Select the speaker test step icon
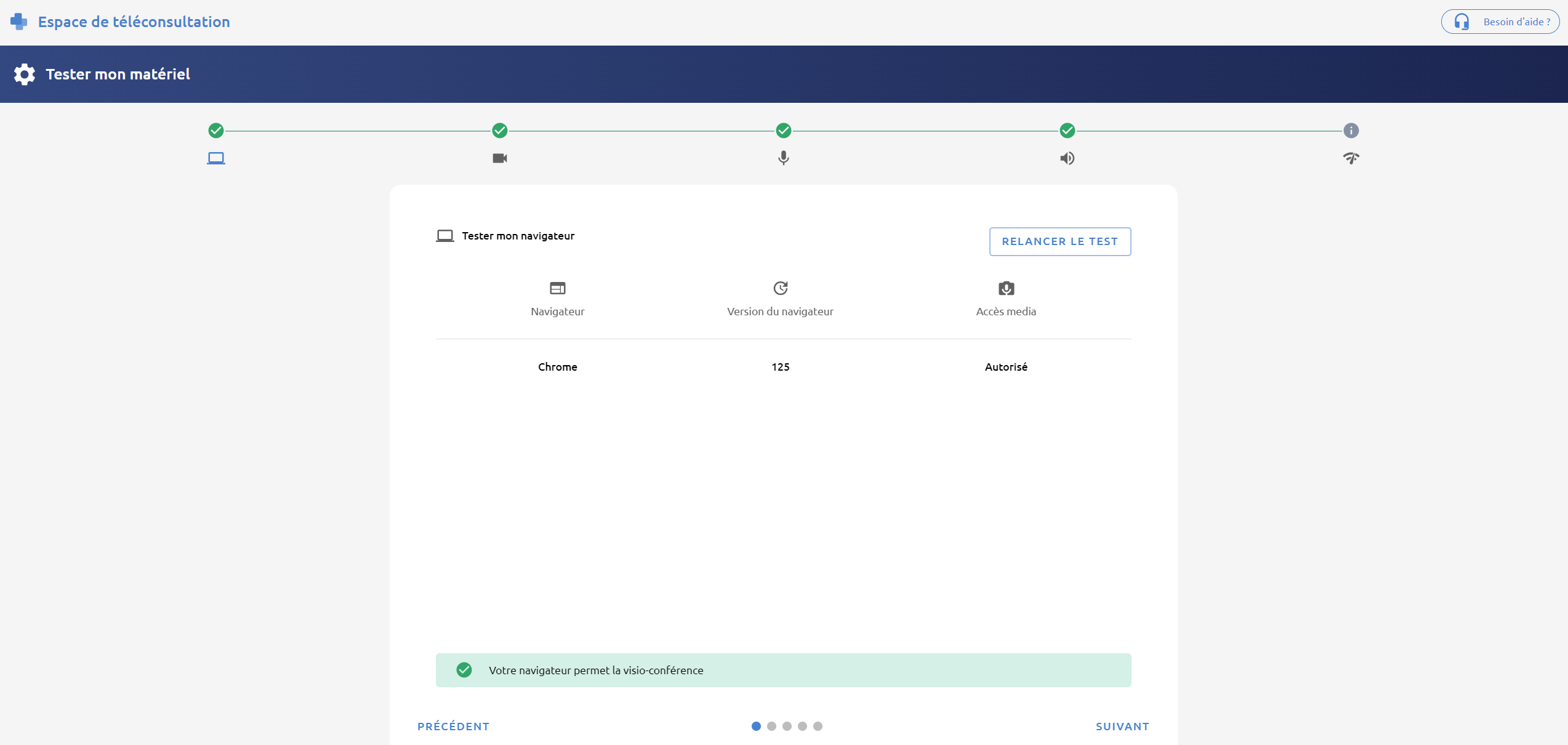 coord(1067,158)
